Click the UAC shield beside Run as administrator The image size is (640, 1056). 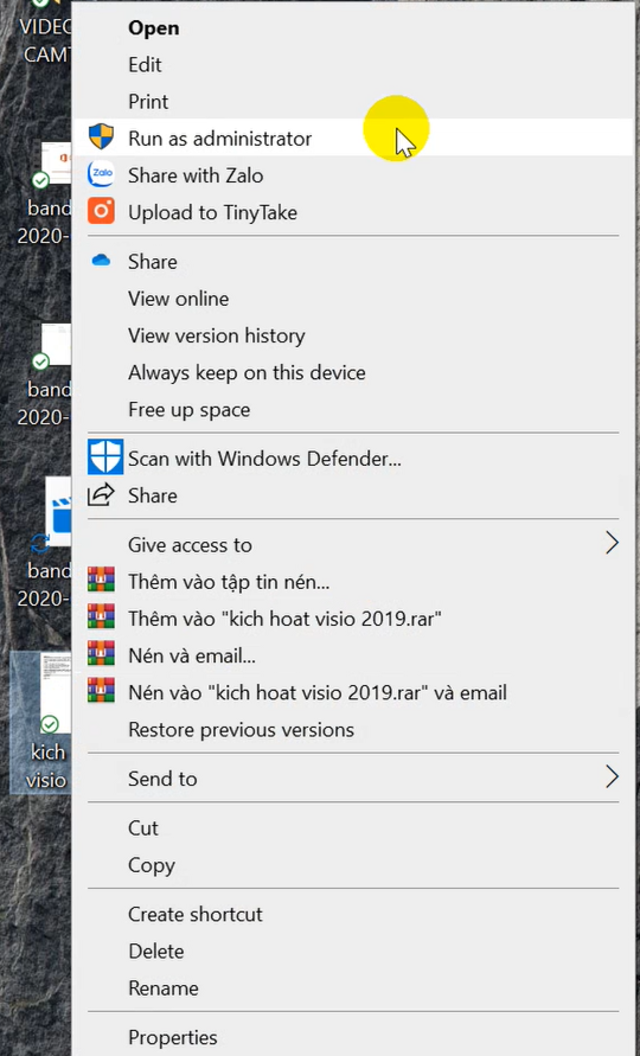point(101,138)
